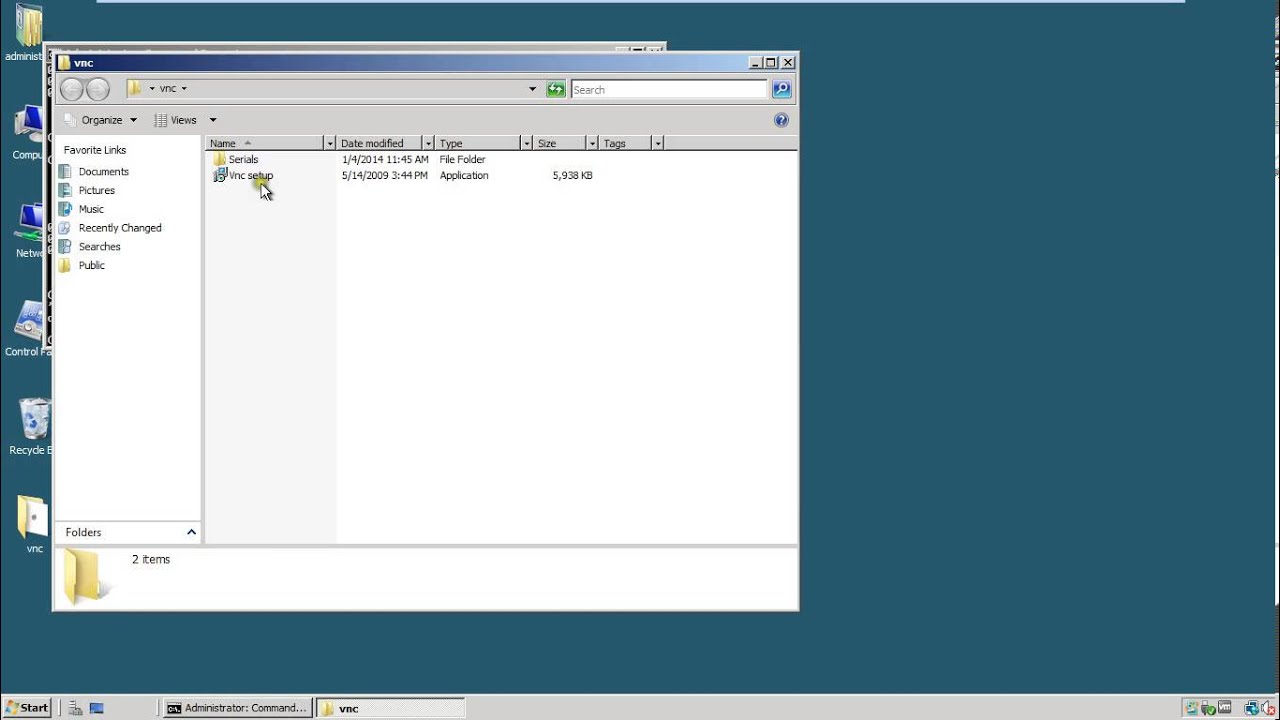Click the Back navigation arrow button
The image size is (1280, 720).
click(71, 89)
